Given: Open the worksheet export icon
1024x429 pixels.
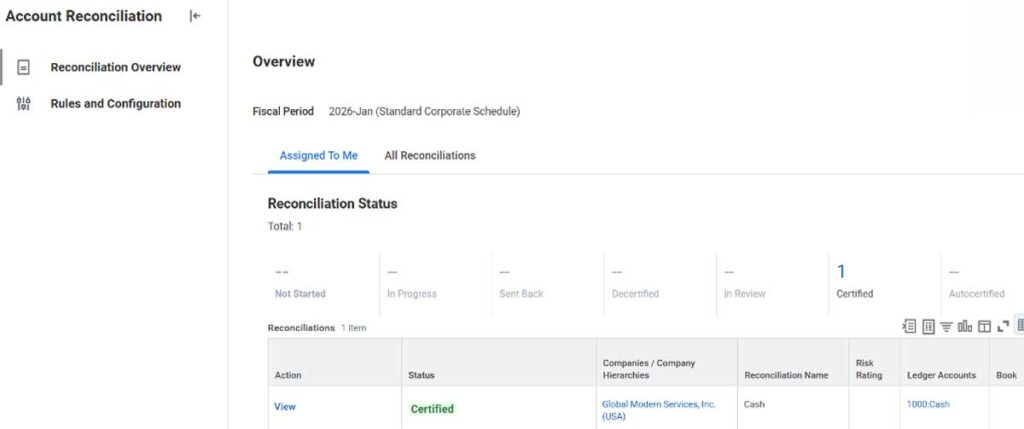Looking at the screenshot, I should pyautogui.click(x=928, y=326).
